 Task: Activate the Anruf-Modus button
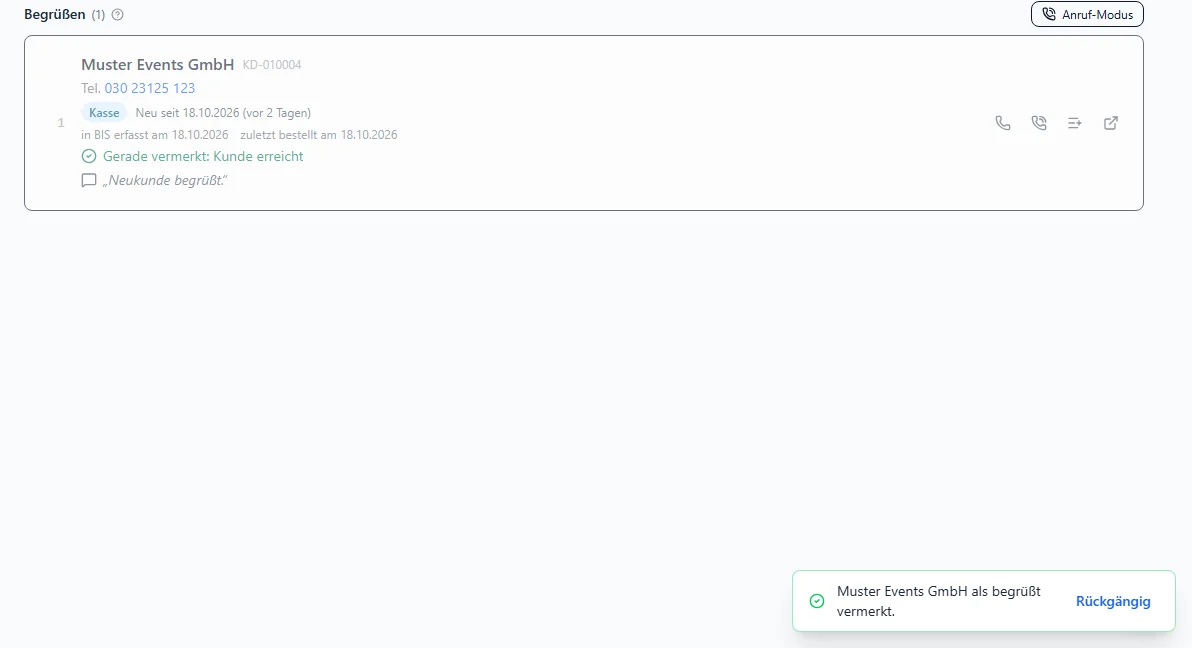1087,14
